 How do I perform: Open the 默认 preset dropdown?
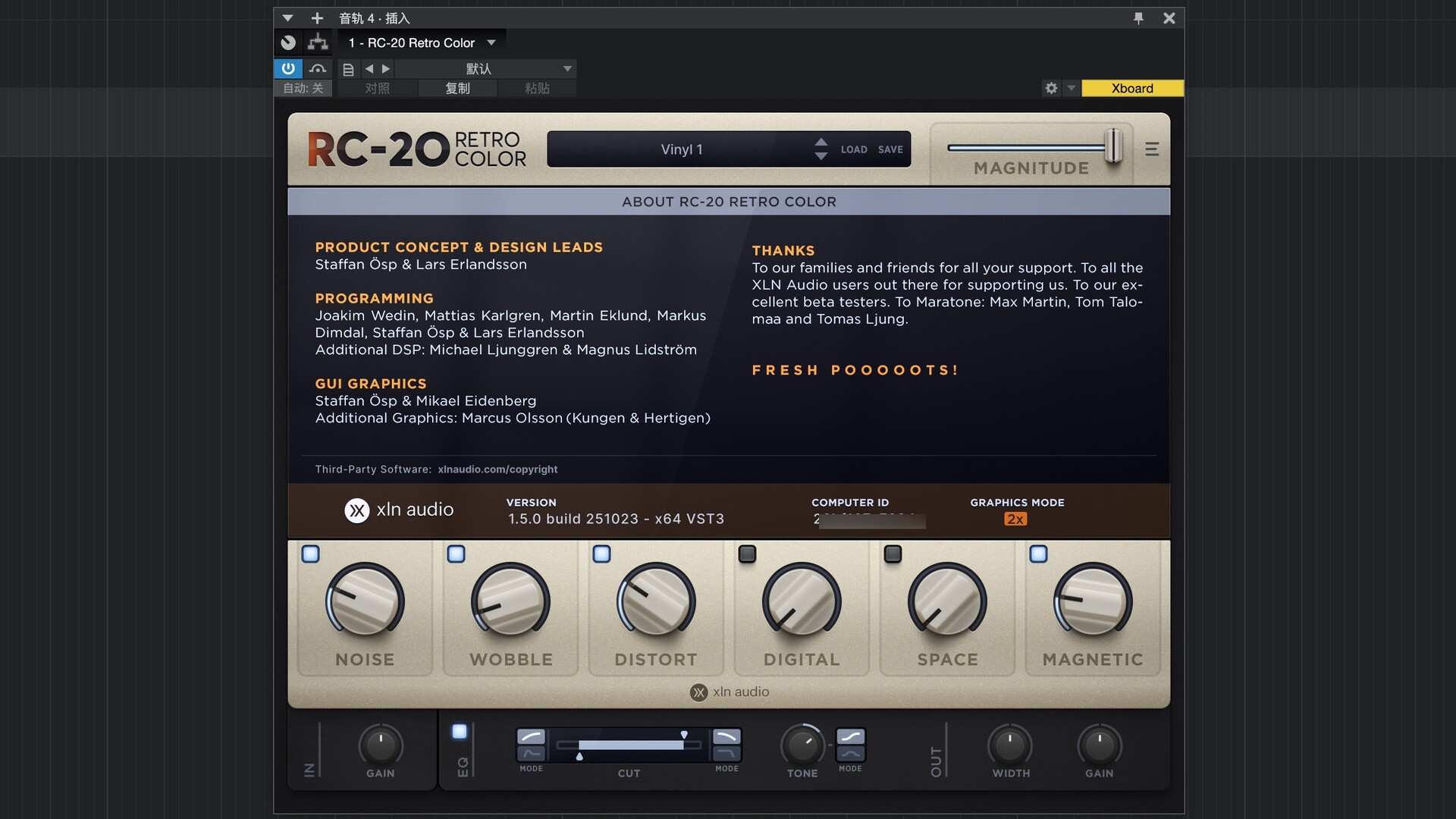click(566, 69)
